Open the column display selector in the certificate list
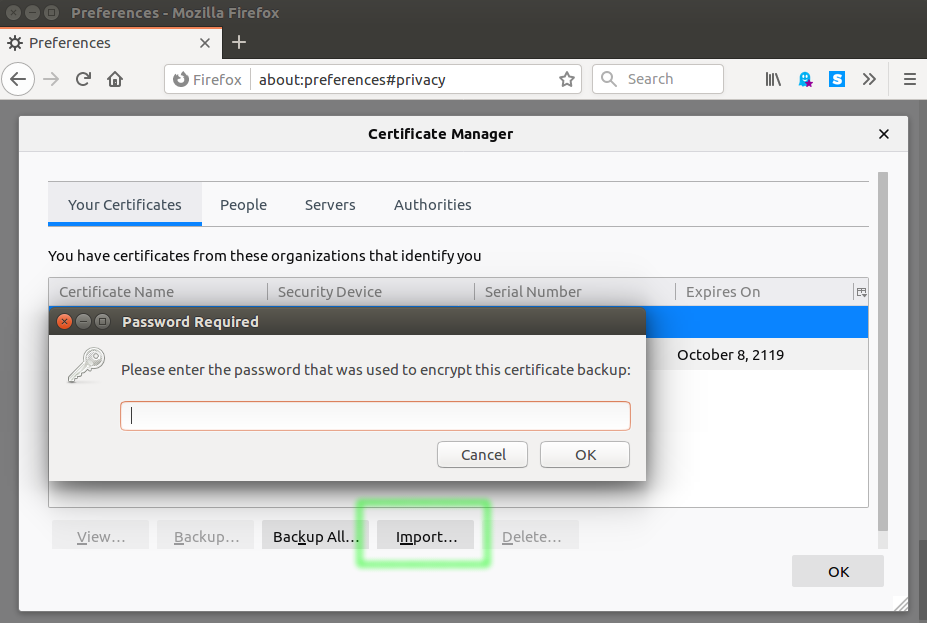Viewport: 927px width, 623px height. pos(860,291)
